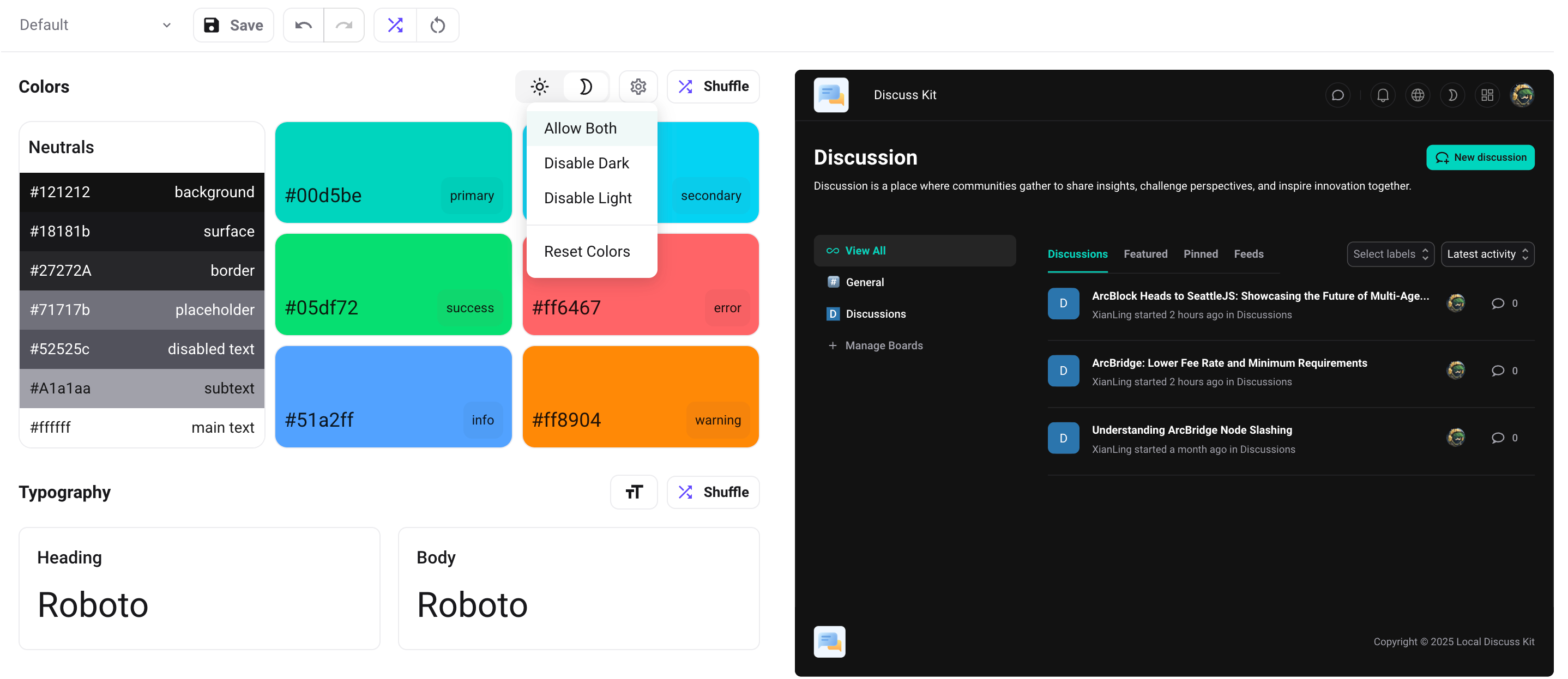Open the Latest activity sort dropdown
This screenshot has height=679, width=1568.
[x=1487, y=254]
